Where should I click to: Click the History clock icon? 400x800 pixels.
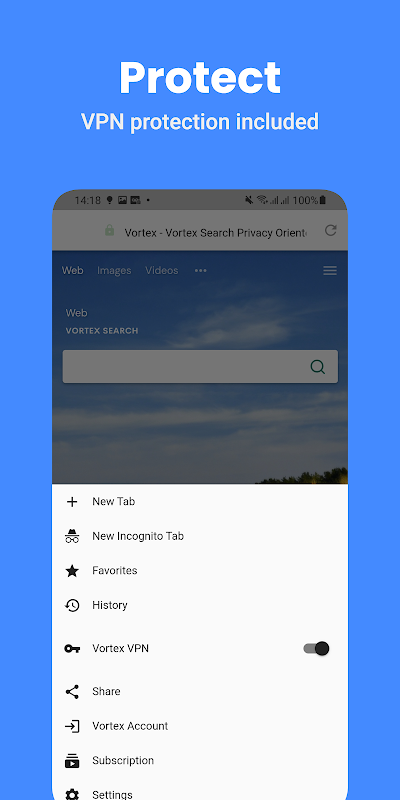coord(72,606)
